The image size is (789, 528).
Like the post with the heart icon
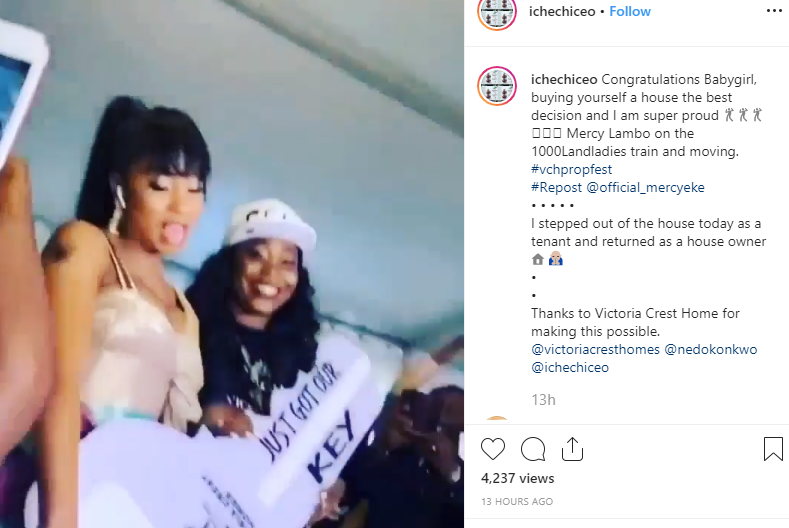tap(493, 449)
